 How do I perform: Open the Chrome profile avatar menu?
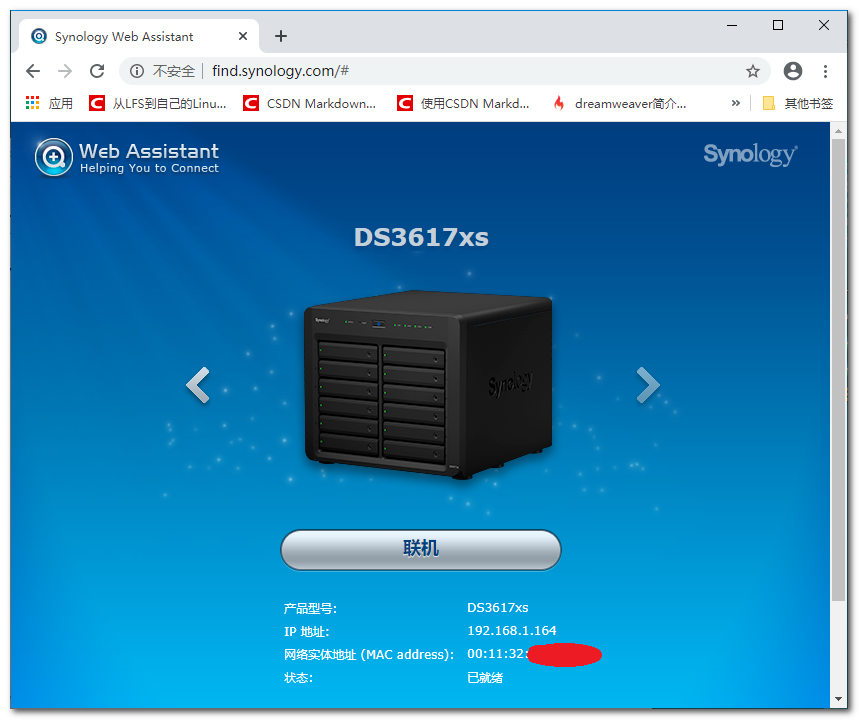click(x=793, y=71)
